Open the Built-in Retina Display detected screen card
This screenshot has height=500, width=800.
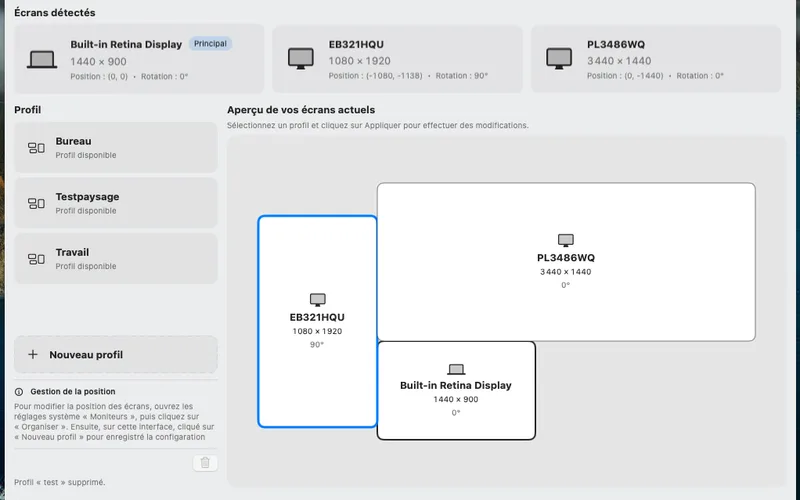(x=139, y=59)
